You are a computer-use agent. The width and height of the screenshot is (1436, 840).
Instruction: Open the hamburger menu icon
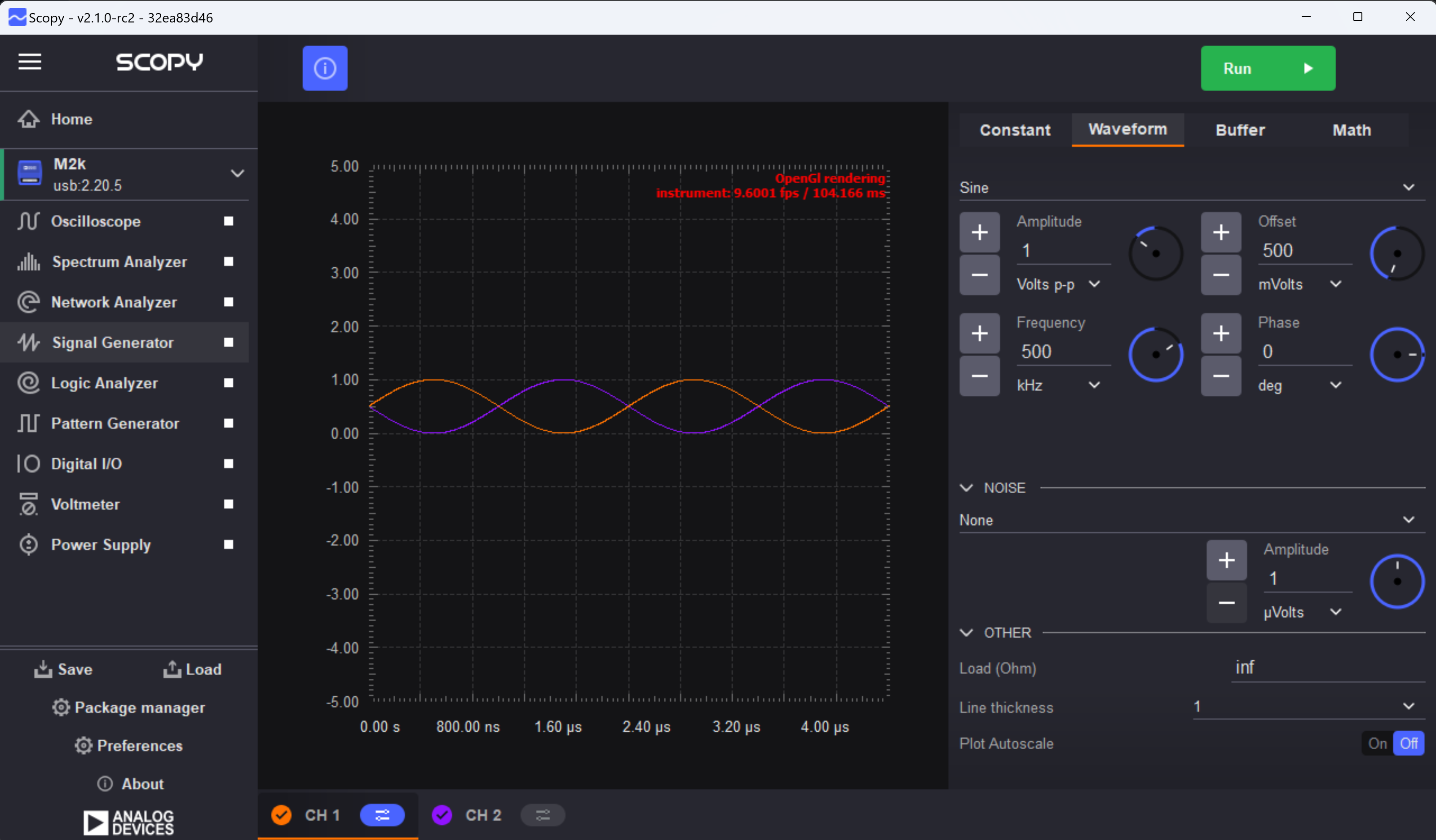(x=30, y=62)
